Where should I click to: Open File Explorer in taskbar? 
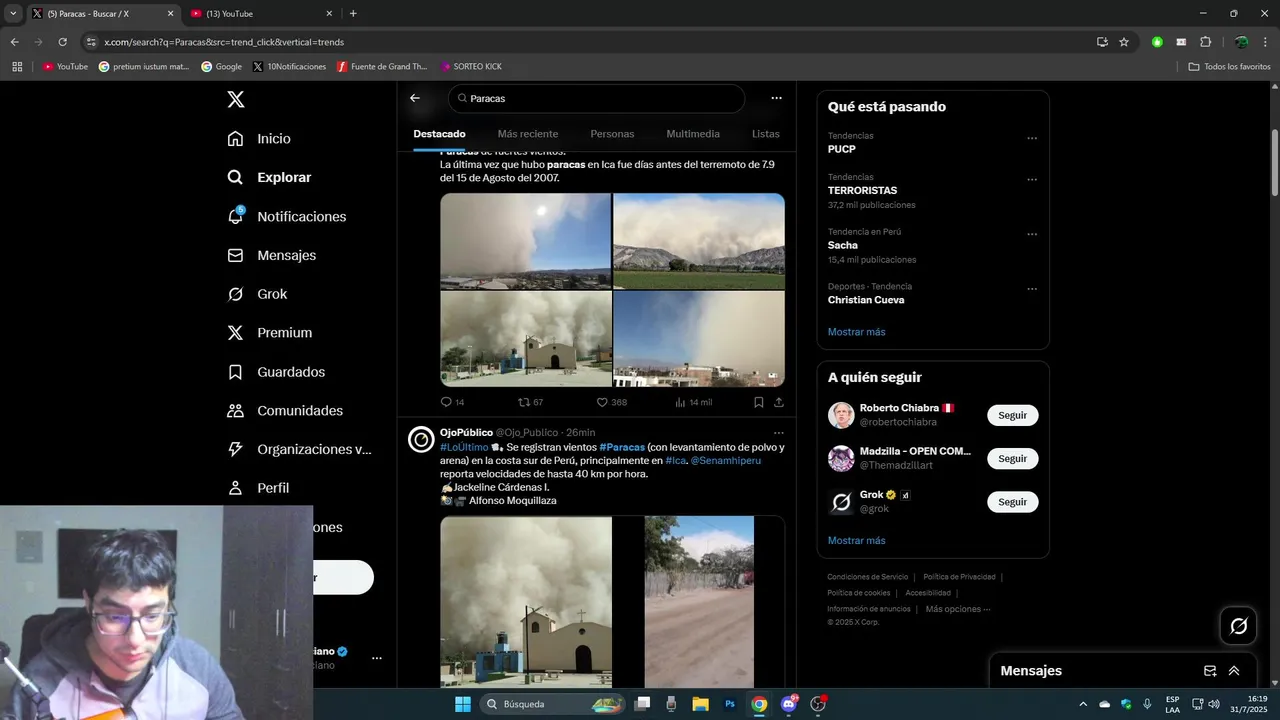pos(700,704)
